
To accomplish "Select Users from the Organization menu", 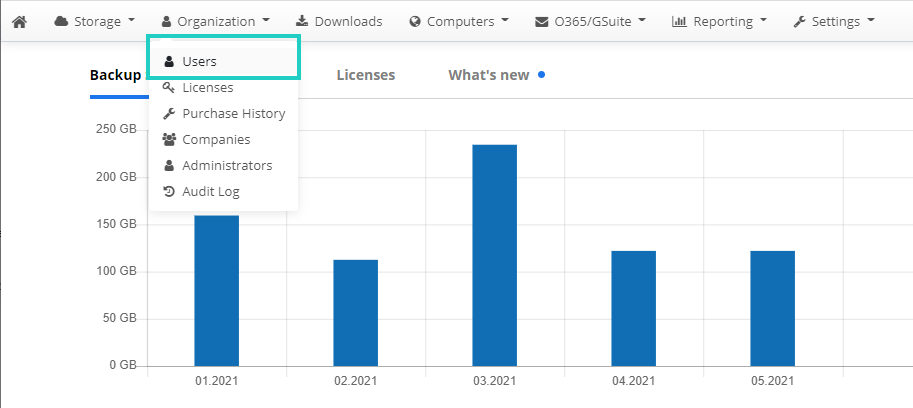I will [223, 61].
